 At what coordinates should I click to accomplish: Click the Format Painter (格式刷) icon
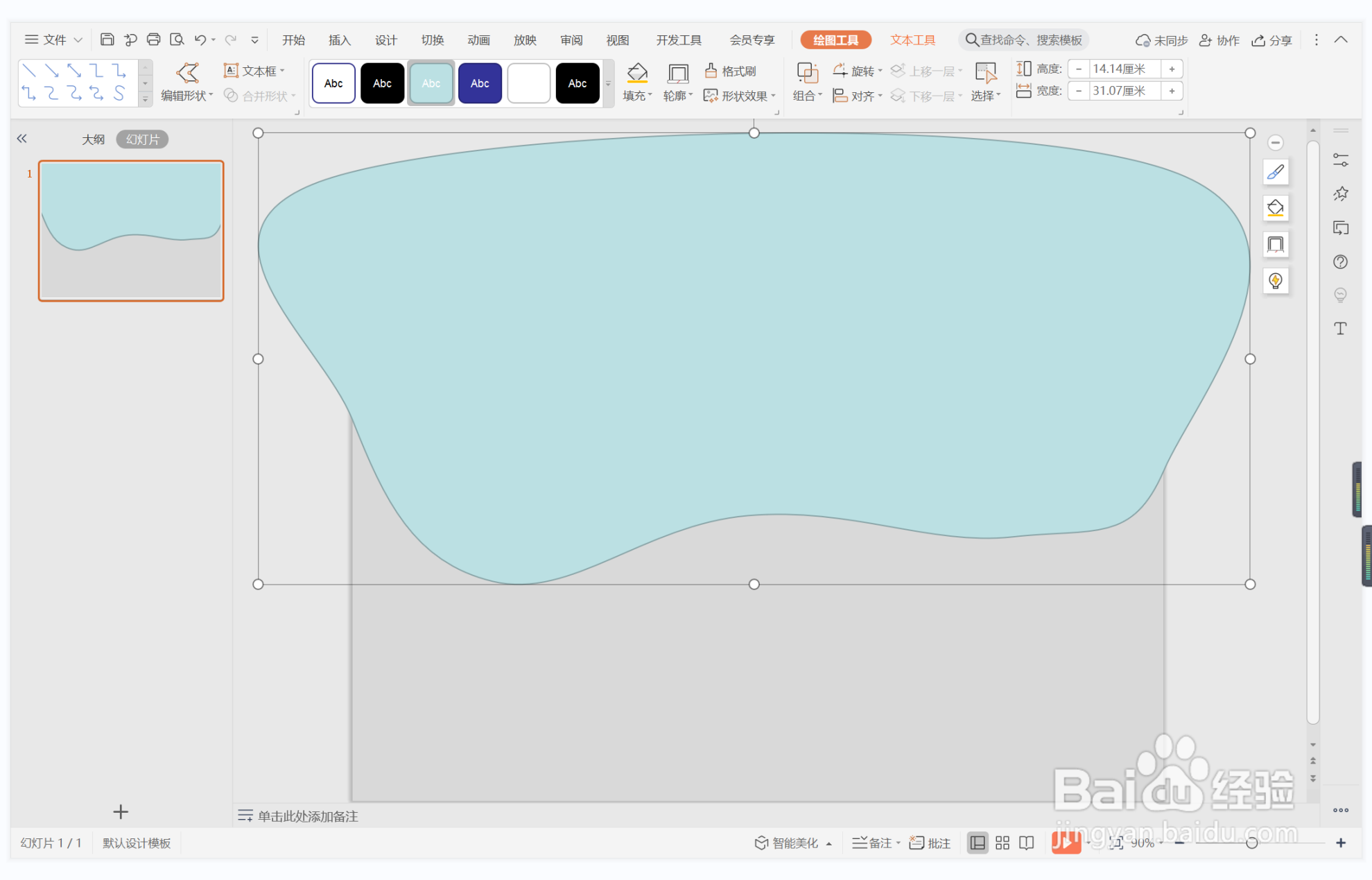point(730,71)
